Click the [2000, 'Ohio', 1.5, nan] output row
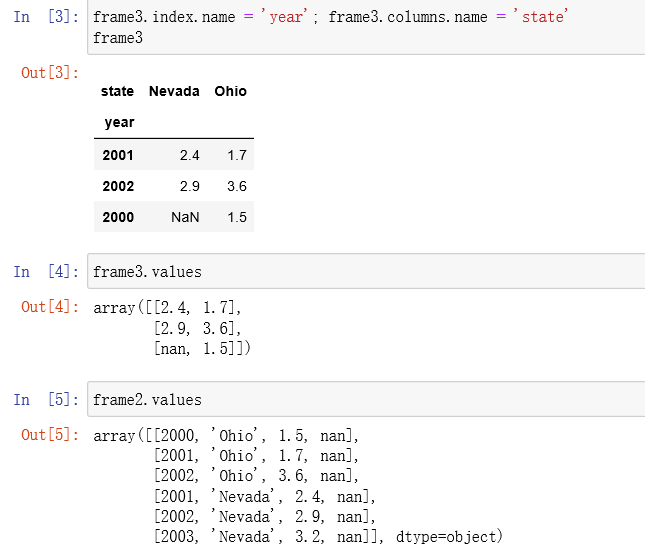Image resolution: width=645 pixels, height=552 pixels. (x=256, y=435)
